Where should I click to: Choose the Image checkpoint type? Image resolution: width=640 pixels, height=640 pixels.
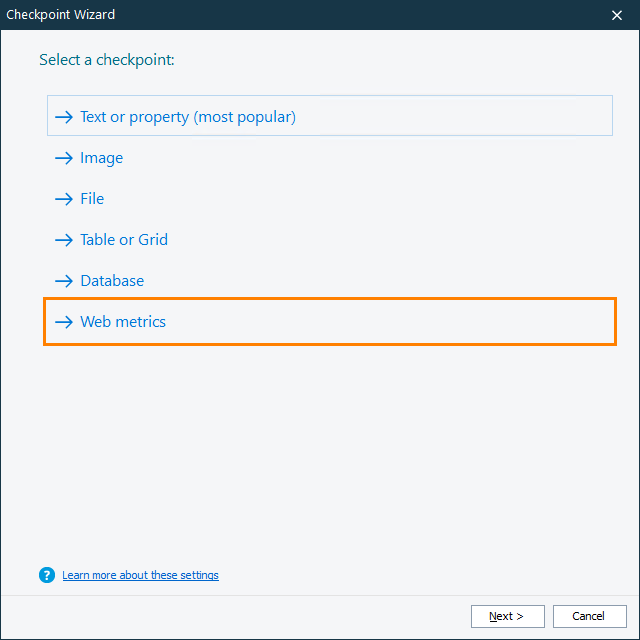pyautogui.click(x=102, y=158)
